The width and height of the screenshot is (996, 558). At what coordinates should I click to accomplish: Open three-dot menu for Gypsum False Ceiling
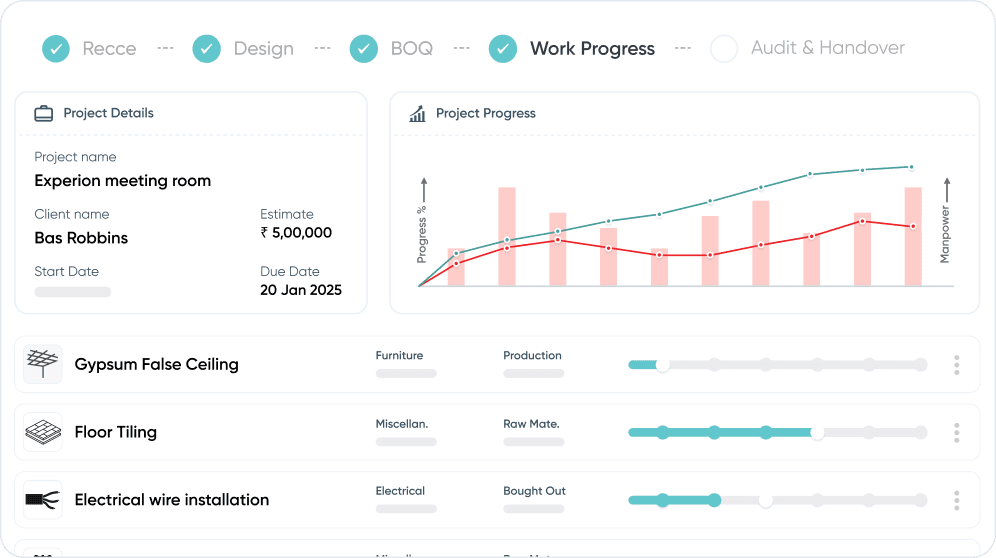956,365
